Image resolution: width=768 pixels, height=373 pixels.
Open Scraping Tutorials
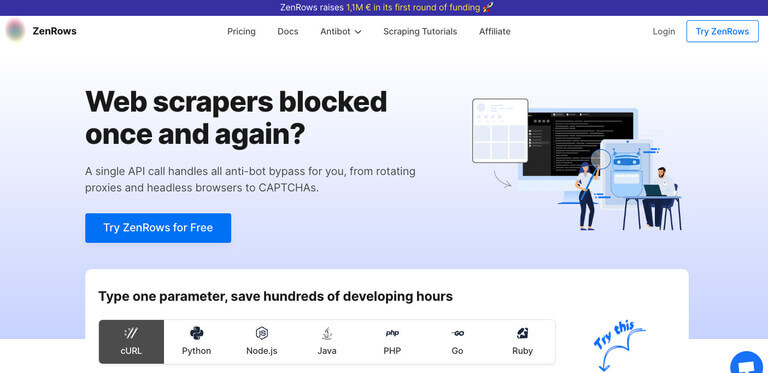click(x=420, y=31)
